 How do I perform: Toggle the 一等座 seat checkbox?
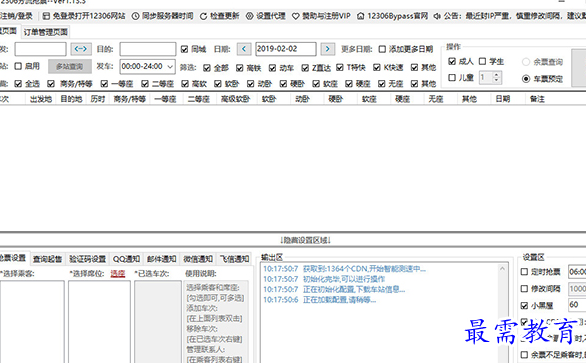pyautogui.click(x=104, y=84)
